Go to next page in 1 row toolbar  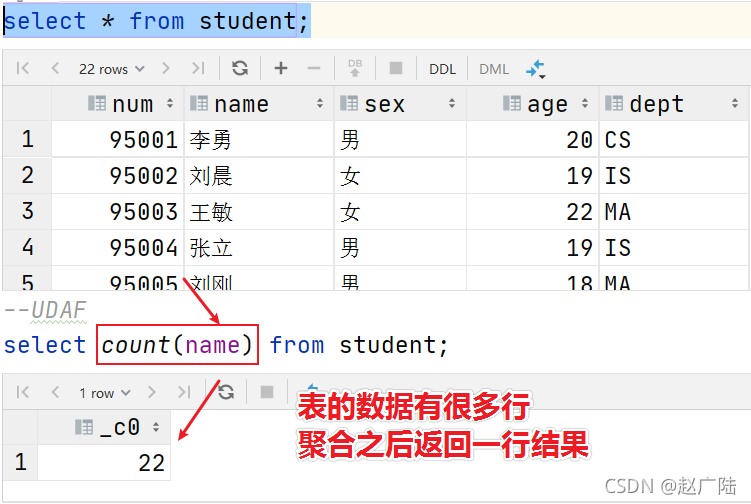point(152,392)
